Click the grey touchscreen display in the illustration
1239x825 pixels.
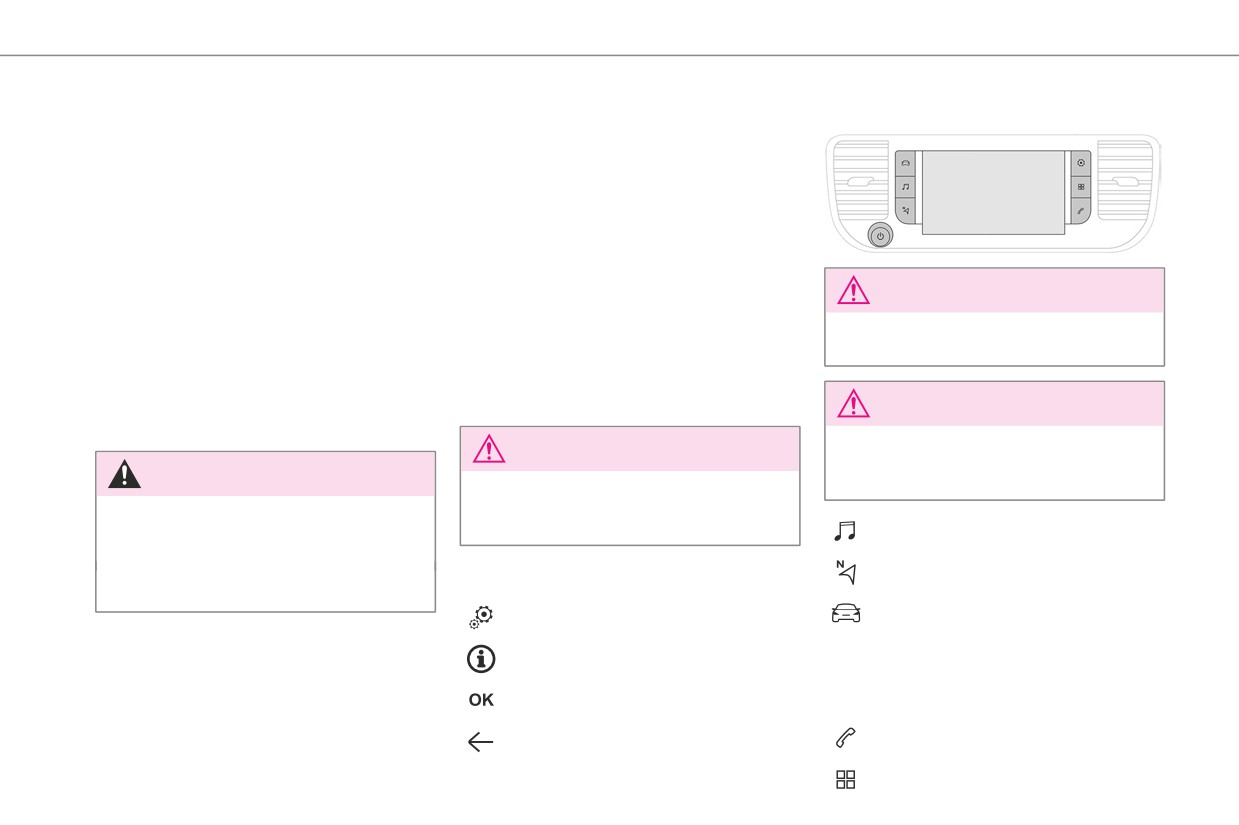pos(993,192)
